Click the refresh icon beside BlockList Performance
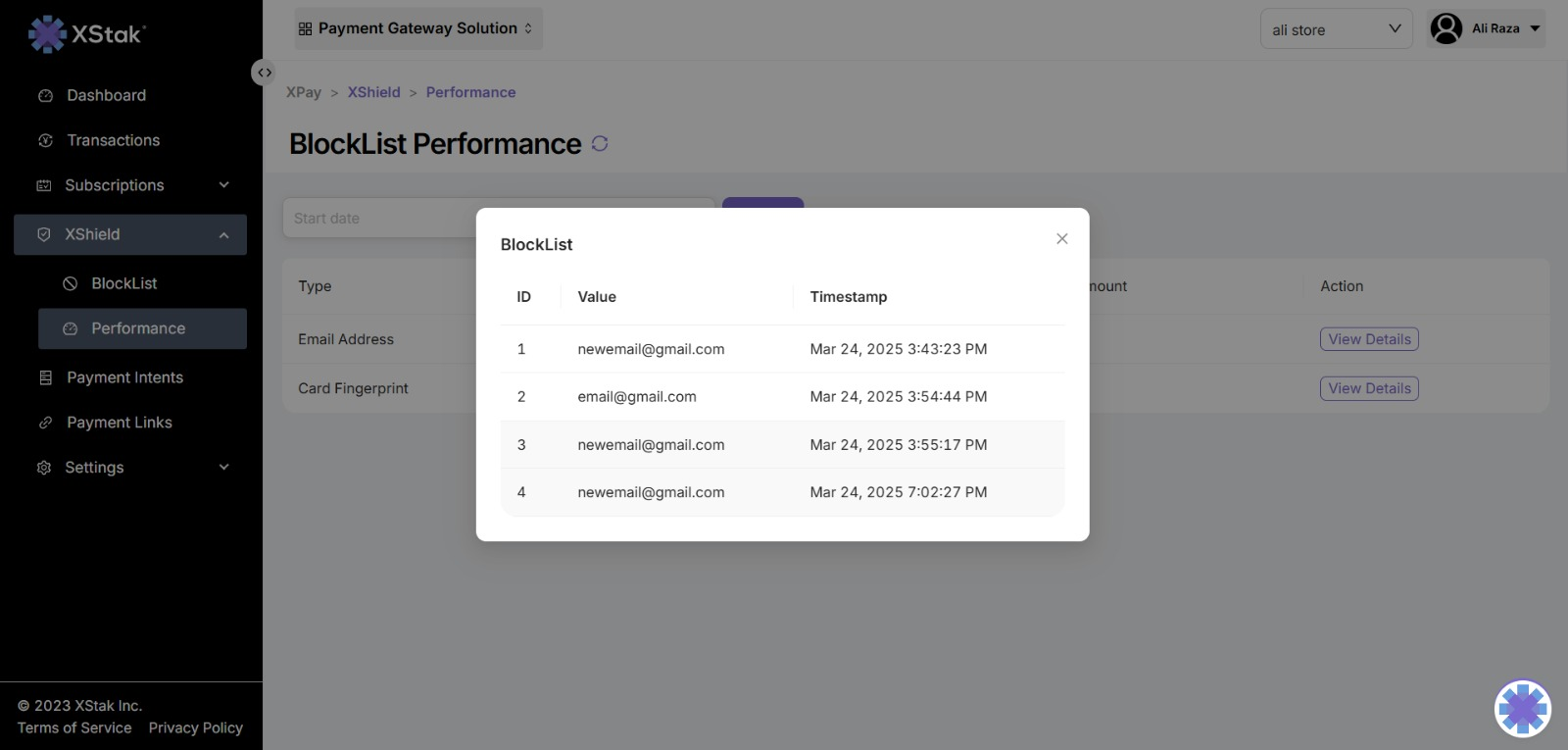This screenshot has height=750, width=1568. (600, 144)
